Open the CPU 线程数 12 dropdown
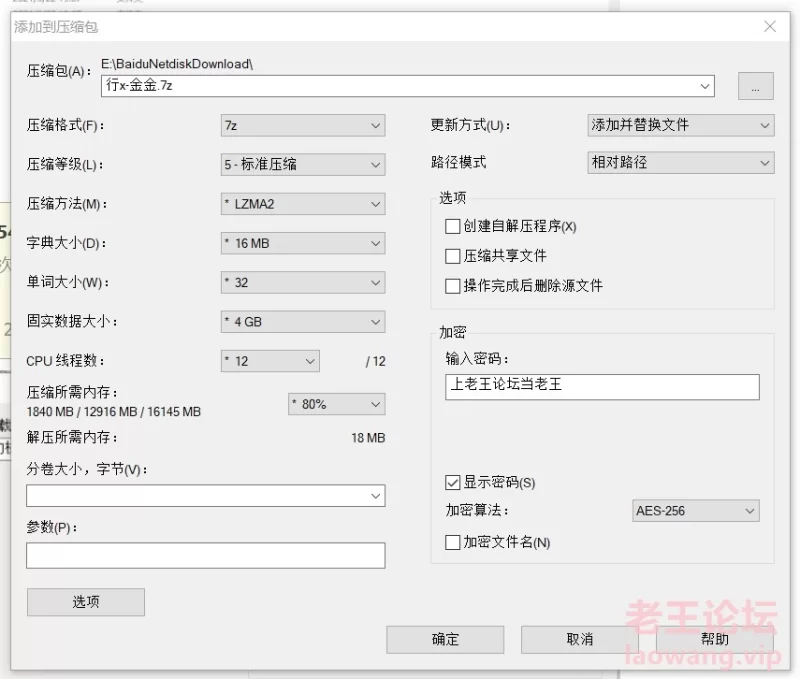This screenshot has width=800, height=679. 270,361
